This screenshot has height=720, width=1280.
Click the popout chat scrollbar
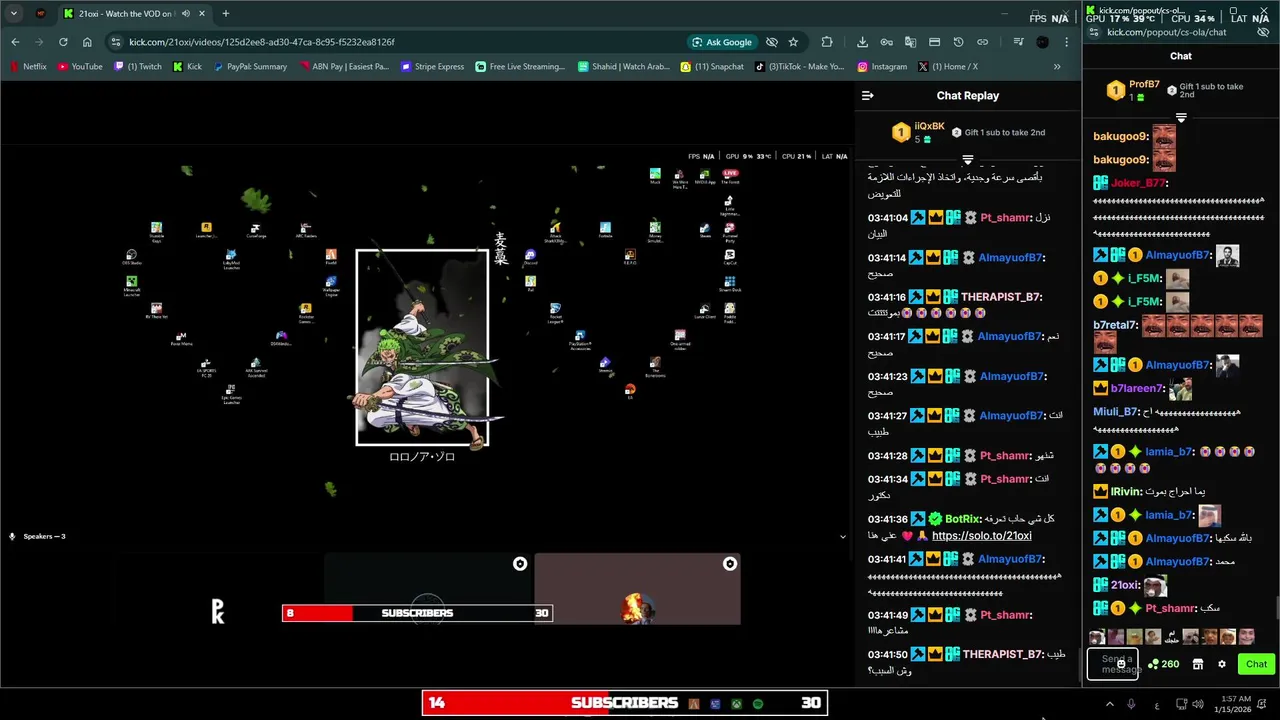click(x=1276, y=607)
